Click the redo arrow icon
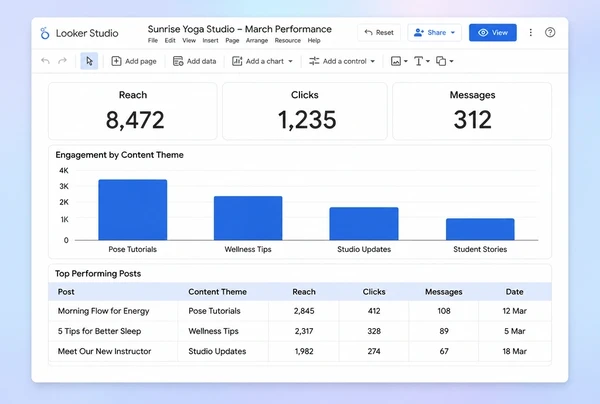600x404 pixels. click(62, 61)
